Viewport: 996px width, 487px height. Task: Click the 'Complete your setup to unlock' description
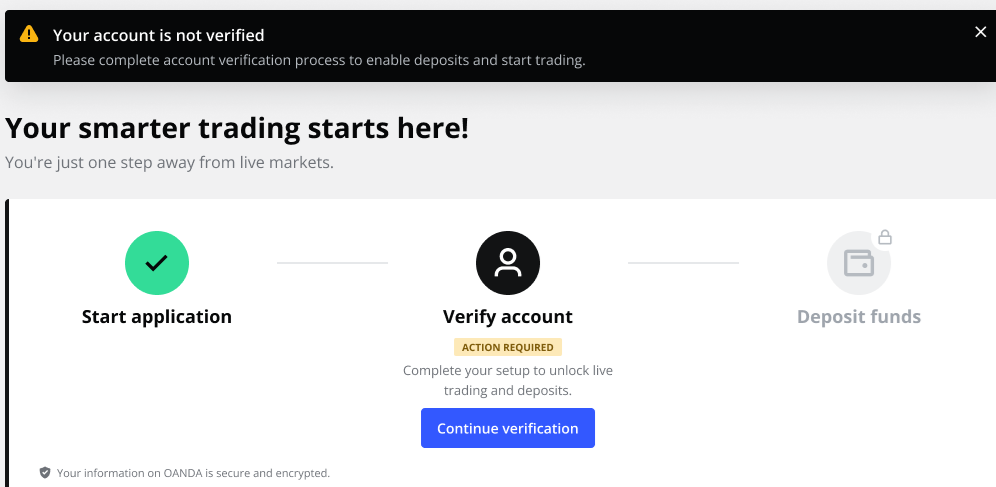pyautogui.click(x=508, y=380)
